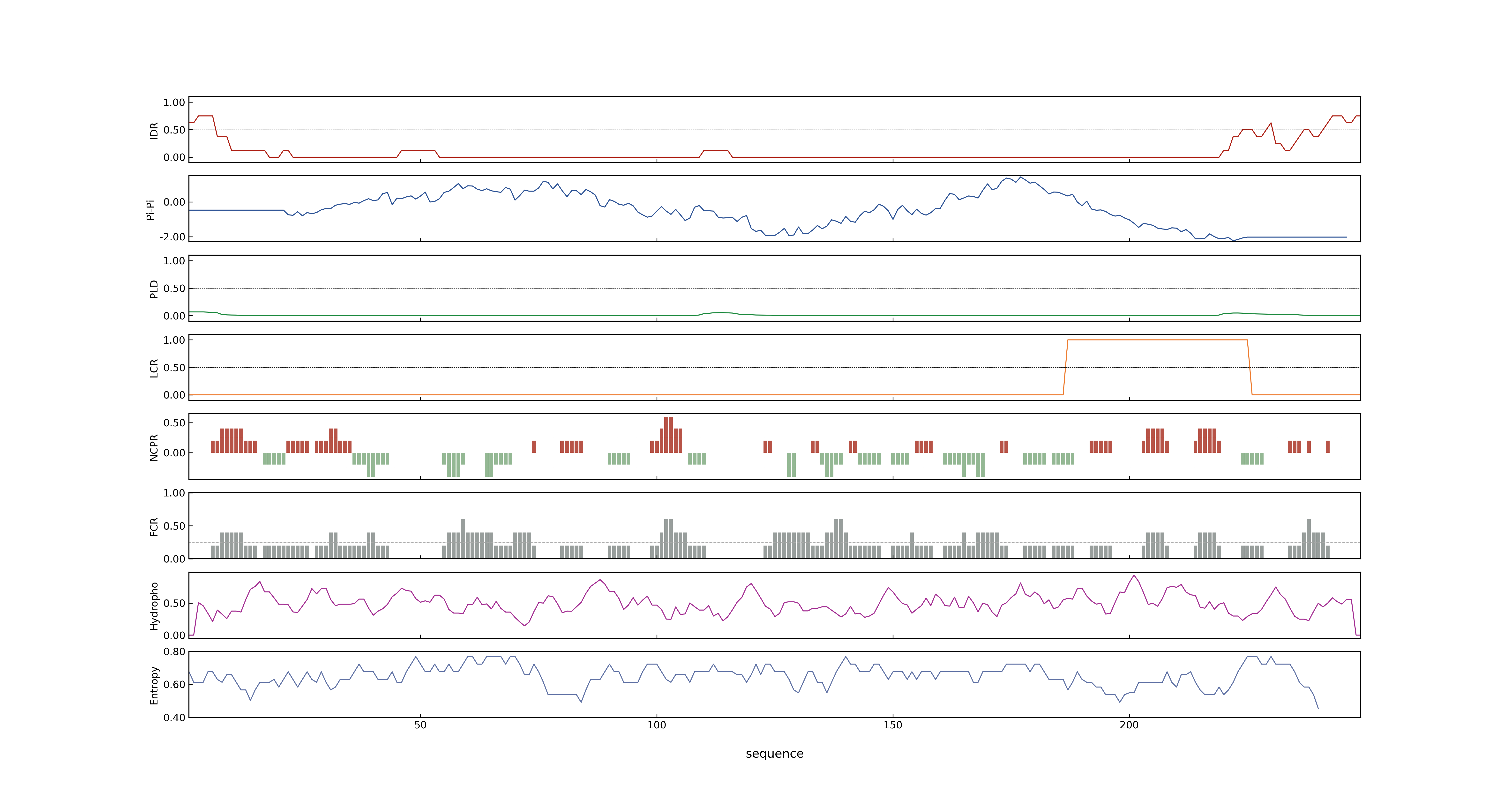Select the 'LCR' y-axis label
1512x806 pixels.
[154, 368]
